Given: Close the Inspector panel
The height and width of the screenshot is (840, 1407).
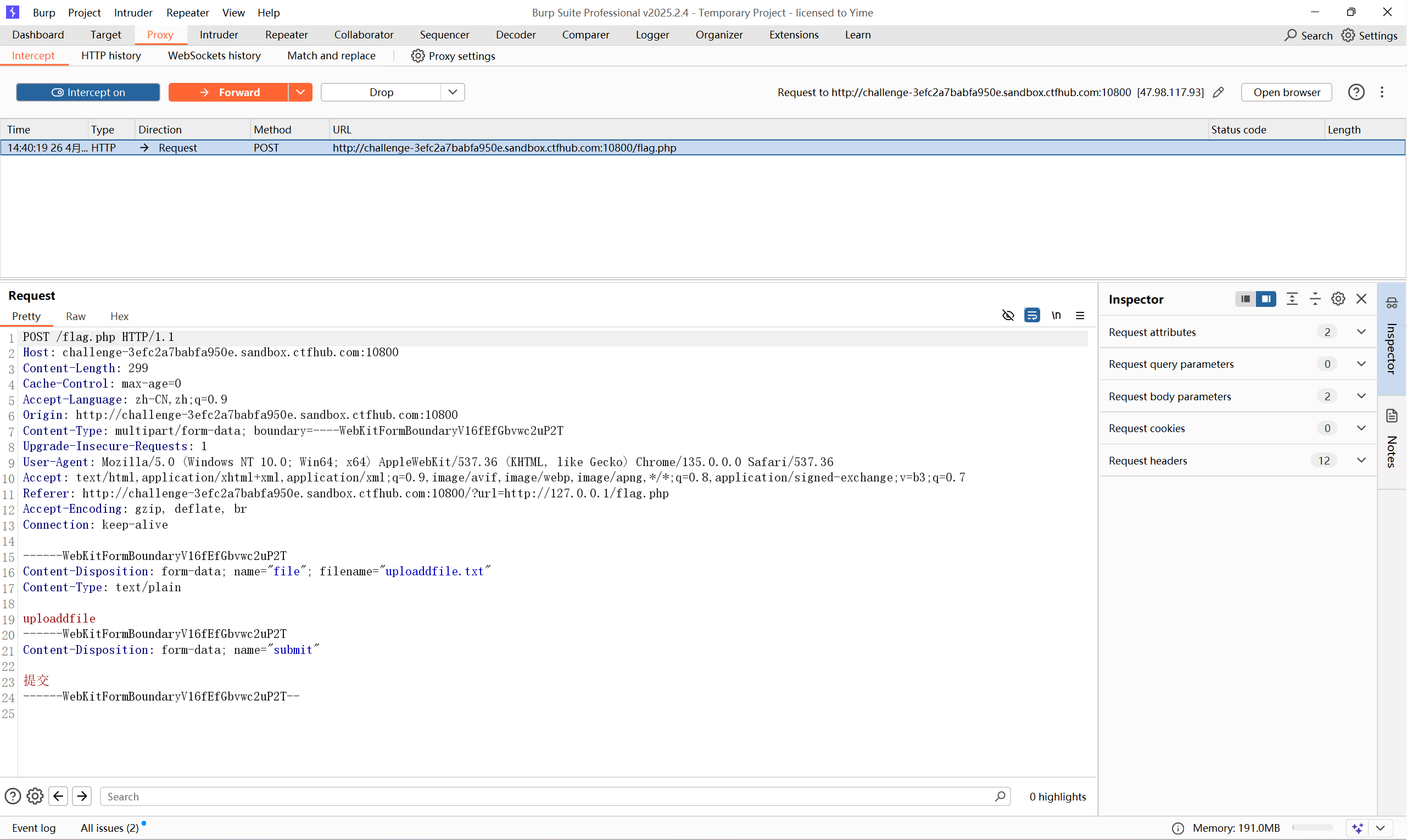Looking at the screenshot, I should click(x=1362, y=299).
